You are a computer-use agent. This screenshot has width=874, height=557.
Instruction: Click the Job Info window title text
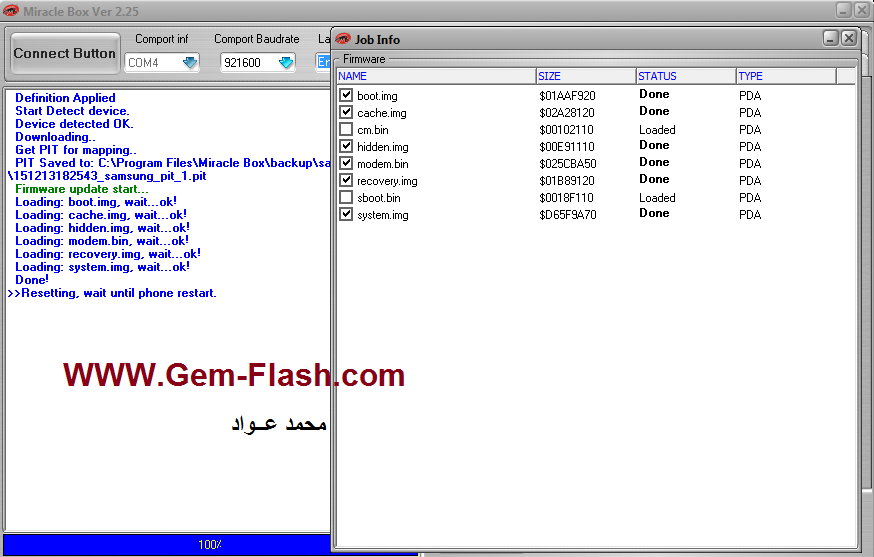coord(377,40)
